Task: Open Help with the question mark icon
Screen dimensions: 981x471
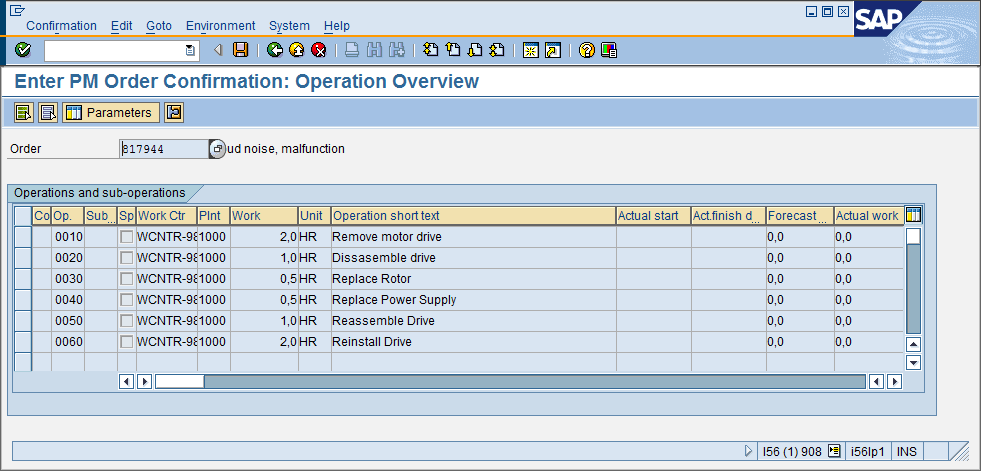Action: point(587,50)
